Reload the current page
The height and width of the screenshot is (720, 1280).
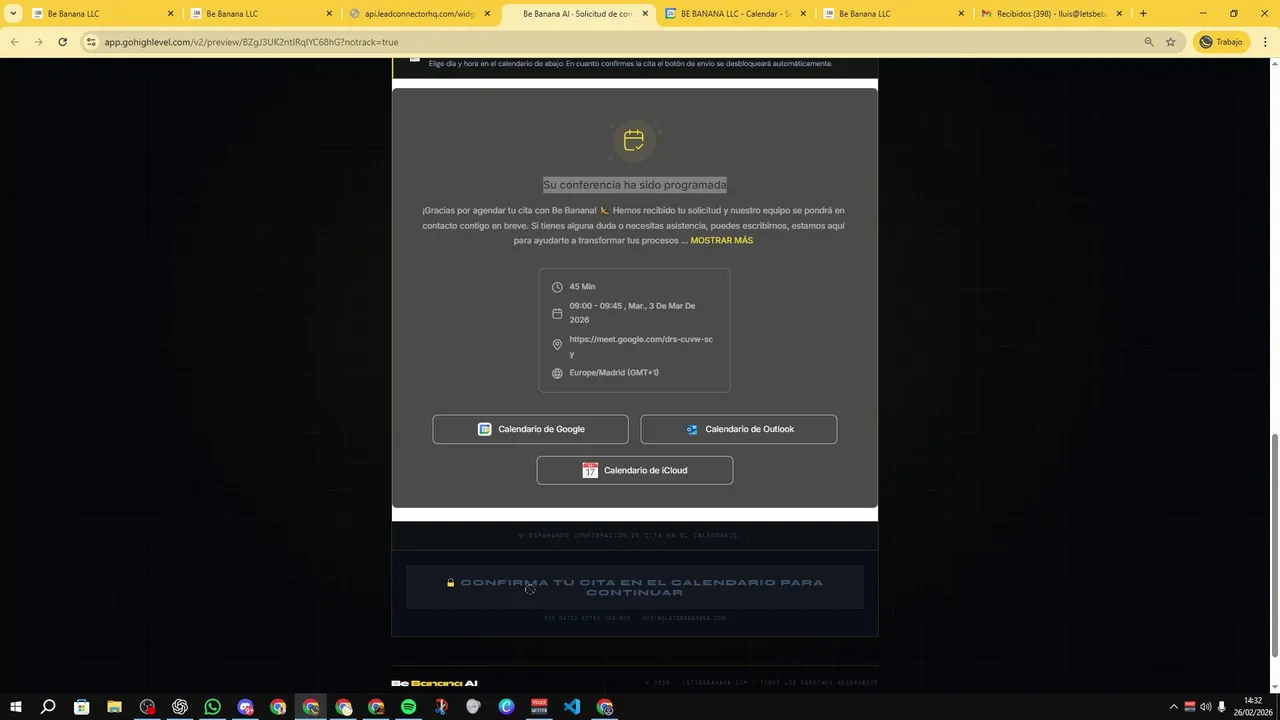62,42
